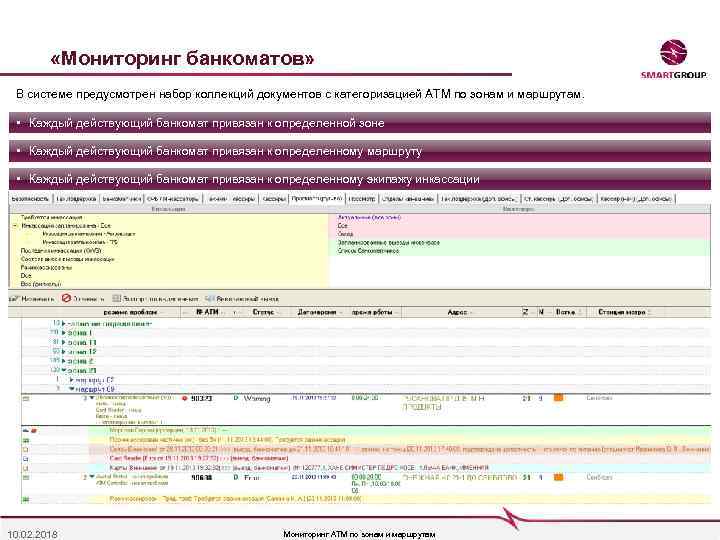The height and width of the screenshot is (540, 720).
Task: Select the Склад entry in the pink list
Action: (345, 234)
